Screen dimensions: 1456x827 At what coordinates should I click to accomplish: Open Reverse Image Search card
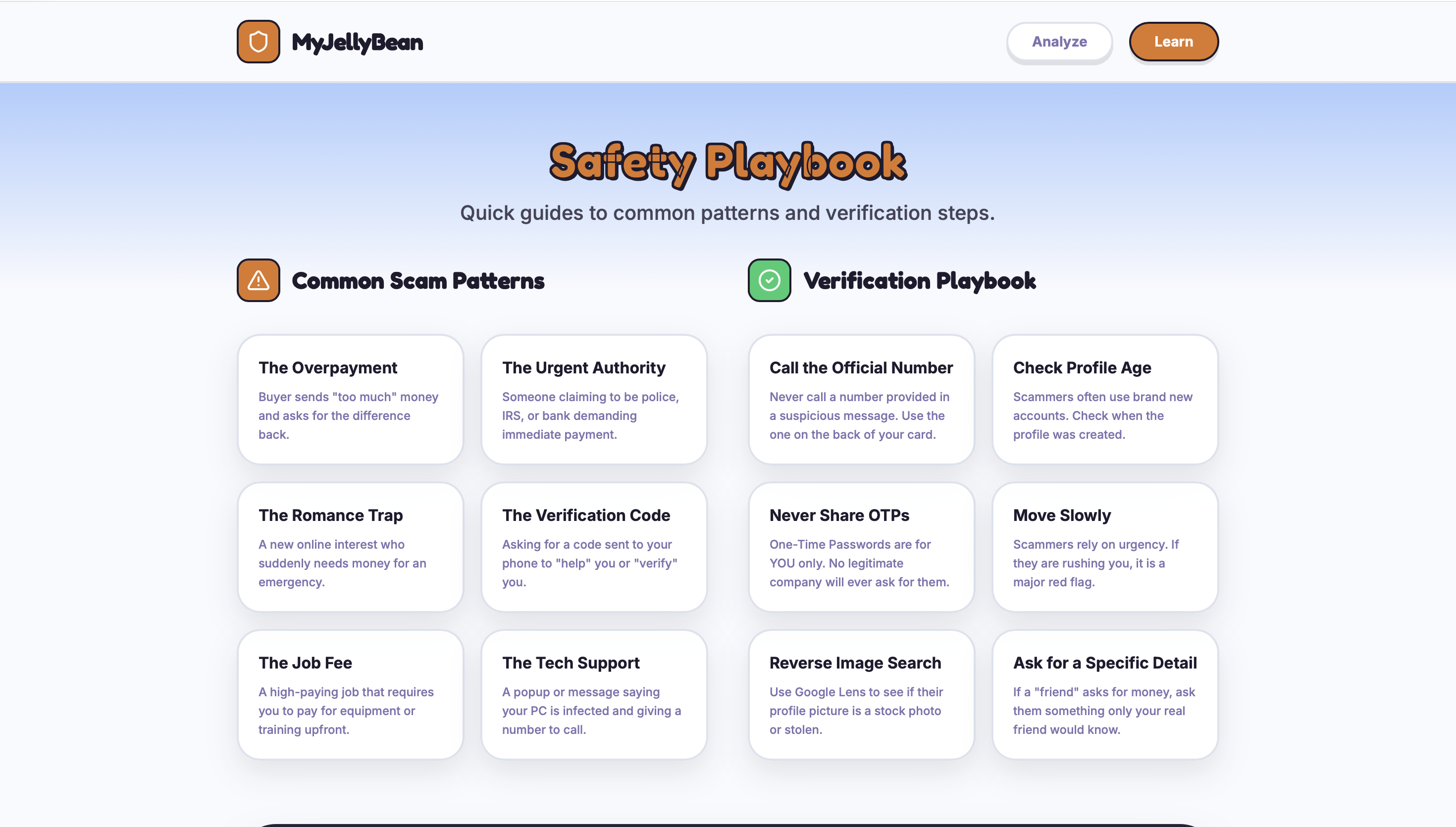coord(861,694)
